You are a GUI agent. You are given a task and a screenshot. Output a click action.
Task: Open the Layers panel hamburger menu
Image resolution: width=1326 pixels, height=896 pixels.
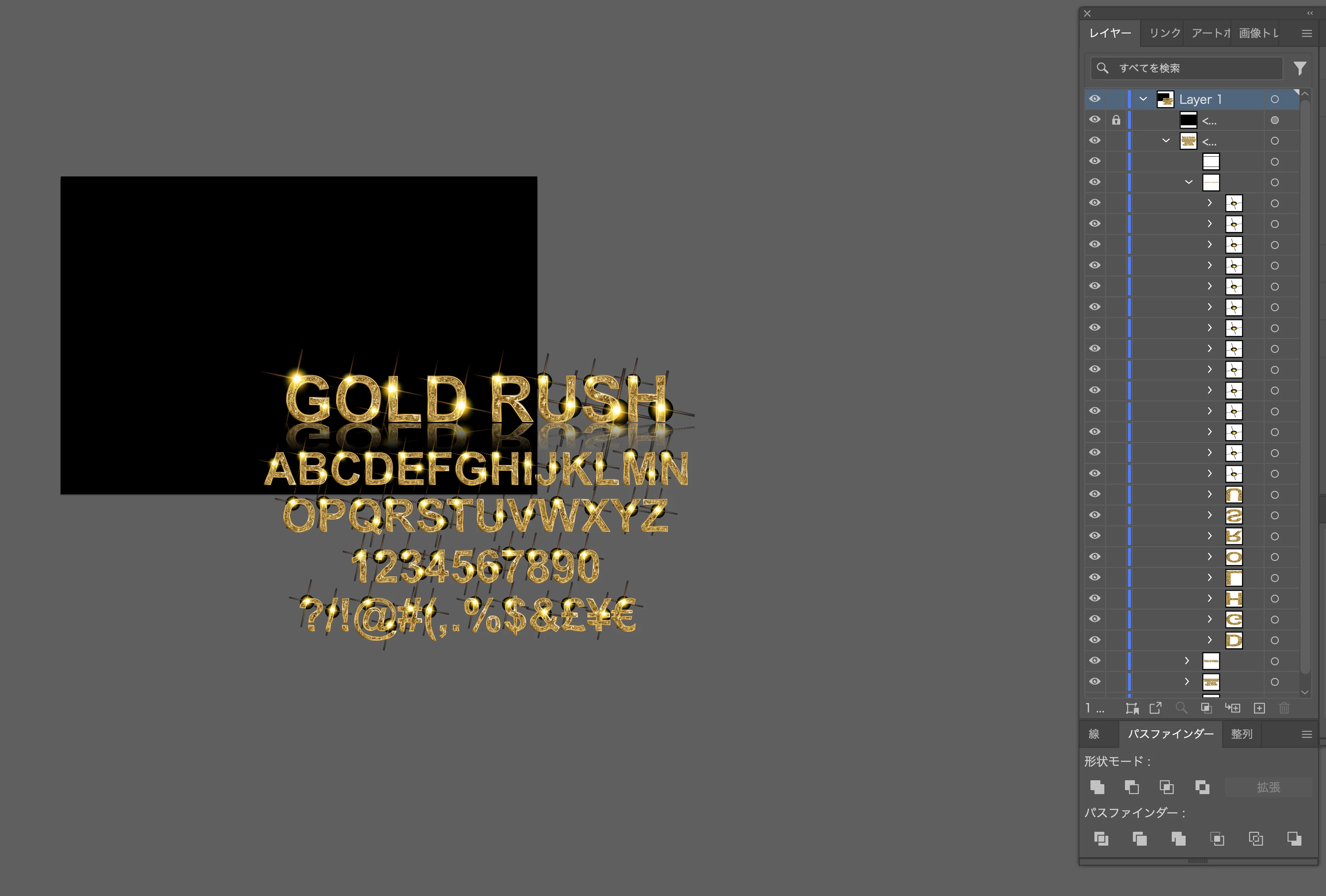[x=1307, y=33]
